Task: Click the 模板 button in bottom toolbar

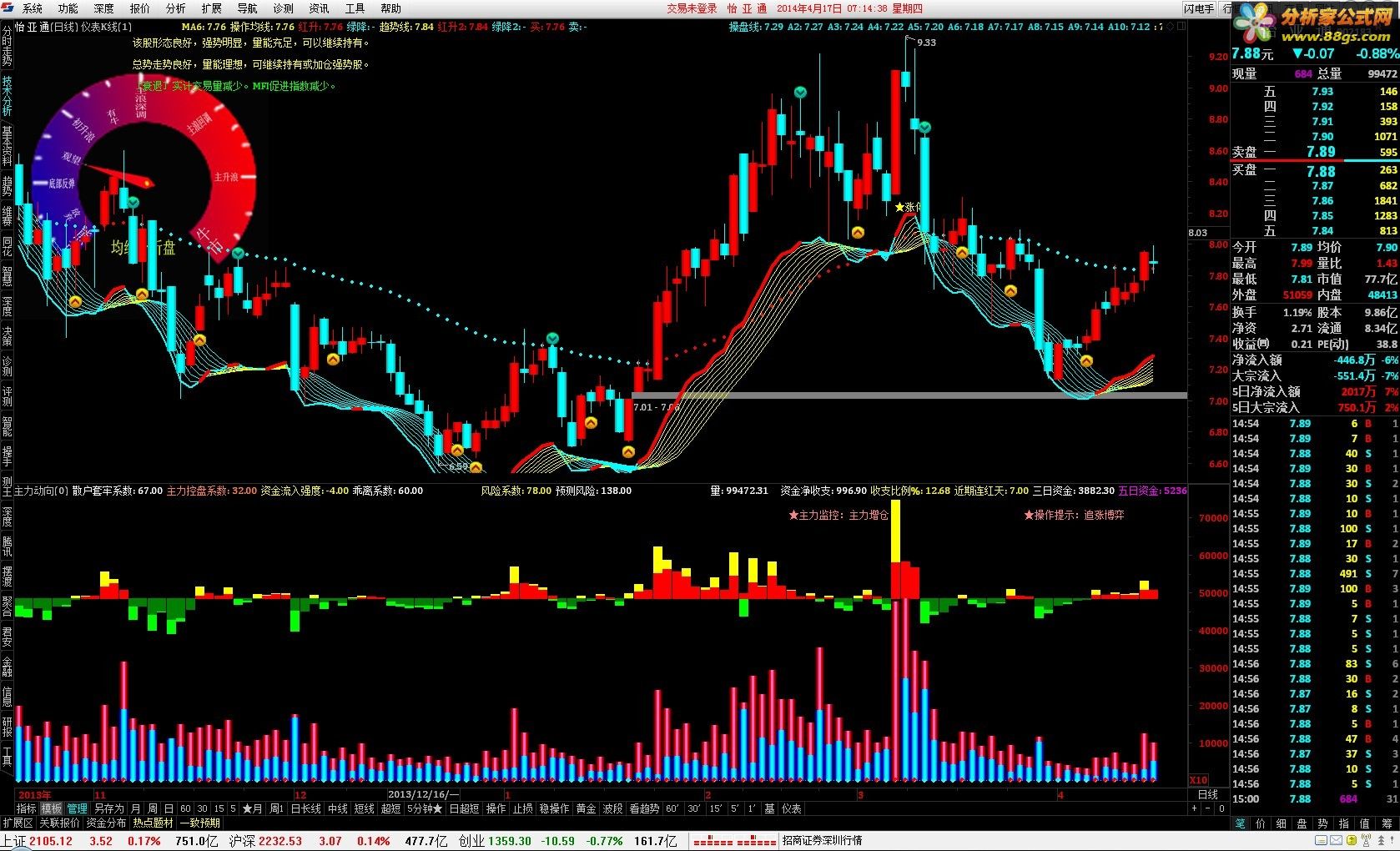Action: tap(52, 808)
